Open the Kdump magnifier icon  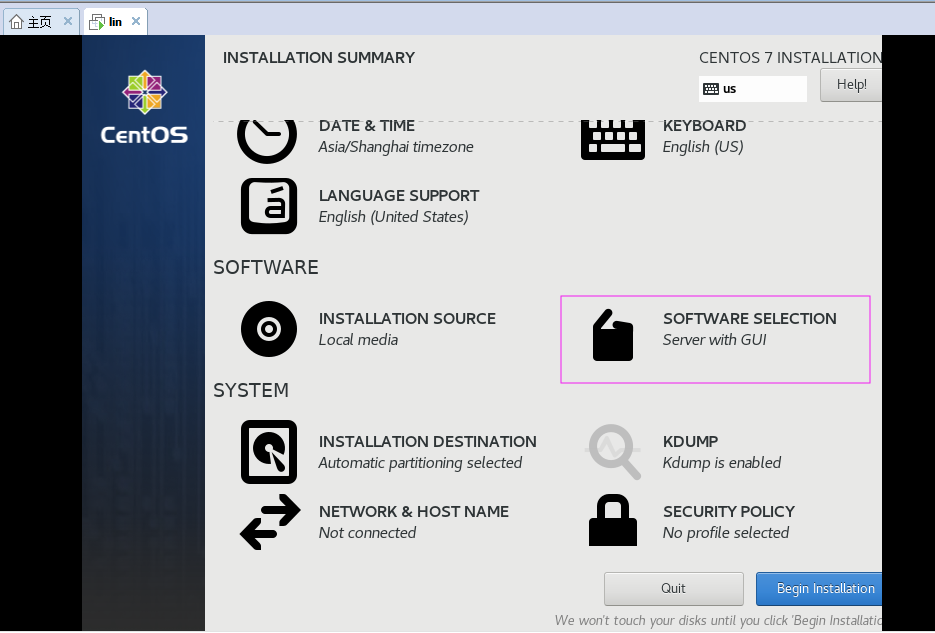[613, 452]
